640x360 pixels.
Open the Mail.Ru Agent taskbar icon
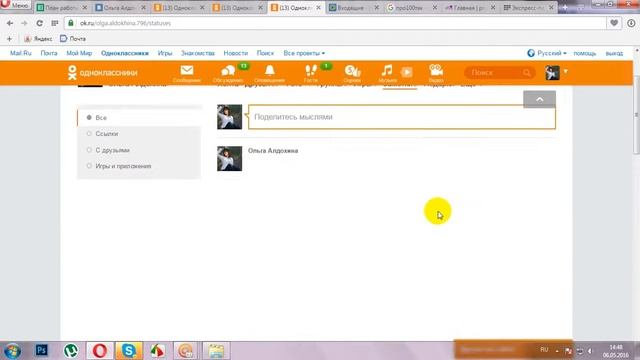point(186,351)
